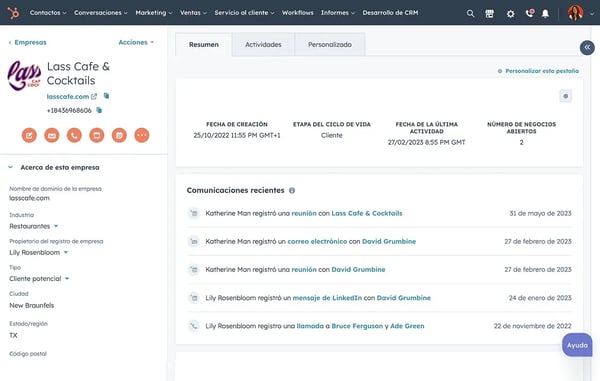Screen dimensions: 600x381
Task: Click the icon on the mensaje de LinkedIn row
Action: [x=194, y=298]
